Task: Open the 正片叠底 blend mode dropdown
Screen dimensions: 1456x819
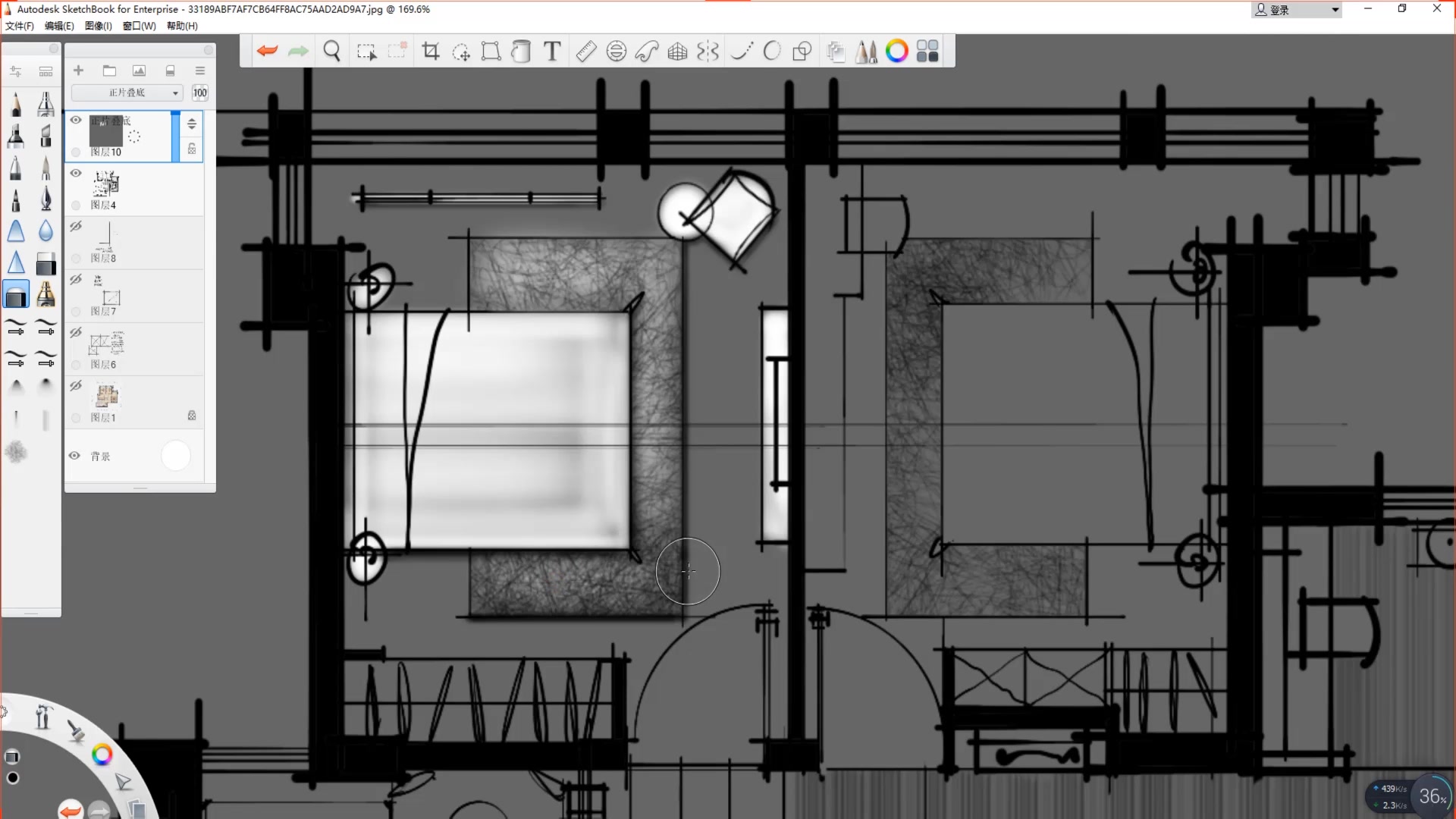Action: point(127,93)
